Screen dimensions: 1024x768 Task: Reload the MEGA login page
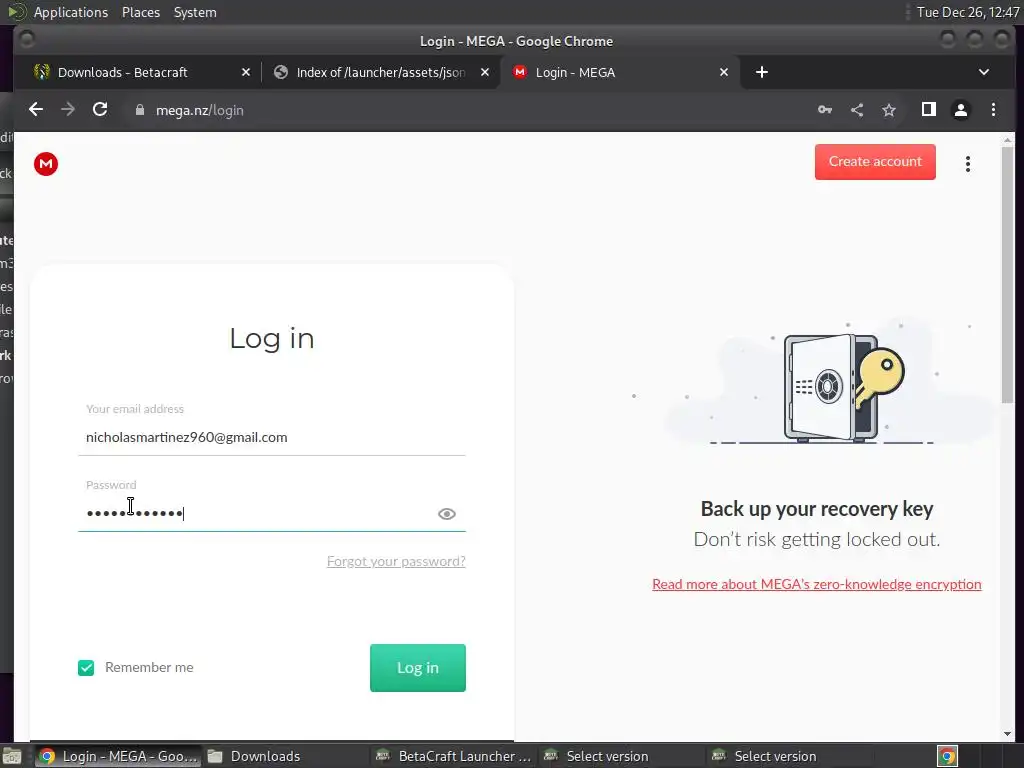100,110
